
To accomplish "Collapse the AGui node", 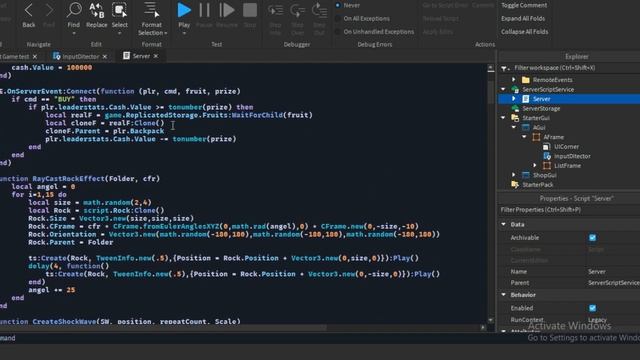I will coord(514,127).
